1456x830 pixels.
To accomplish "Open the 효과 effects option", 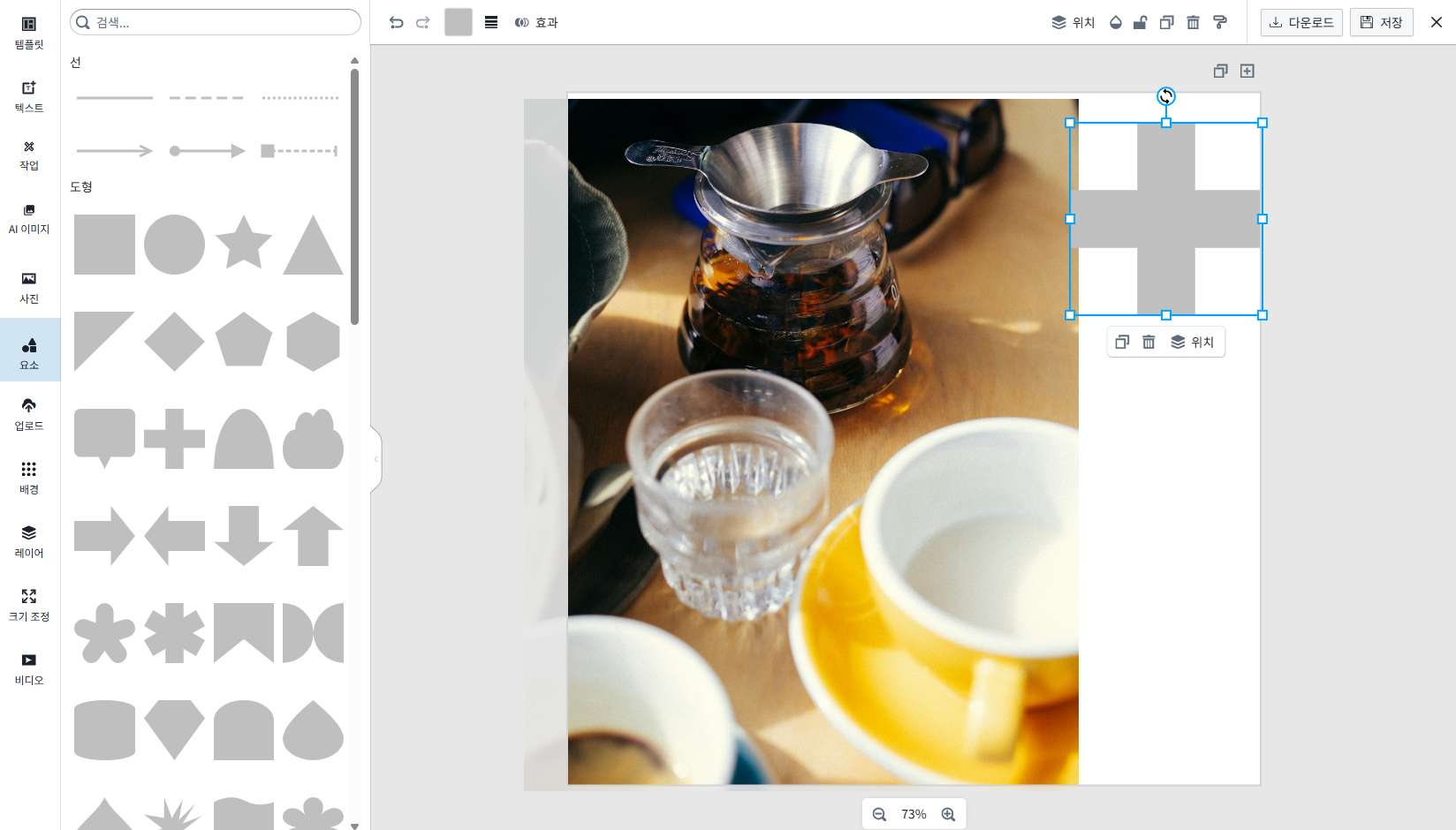I will pos(536,23).
